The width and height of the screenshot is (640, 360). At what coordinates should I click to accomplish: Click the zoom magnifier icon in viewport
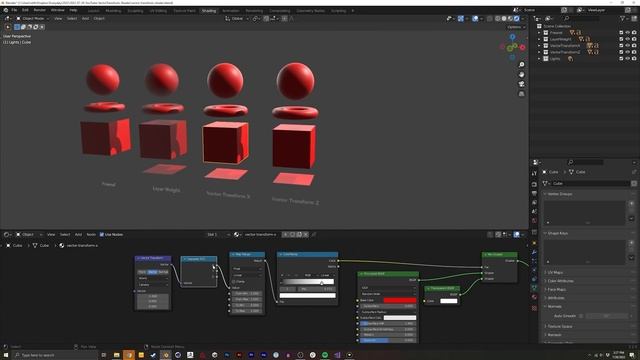click(x=522, y=65)
